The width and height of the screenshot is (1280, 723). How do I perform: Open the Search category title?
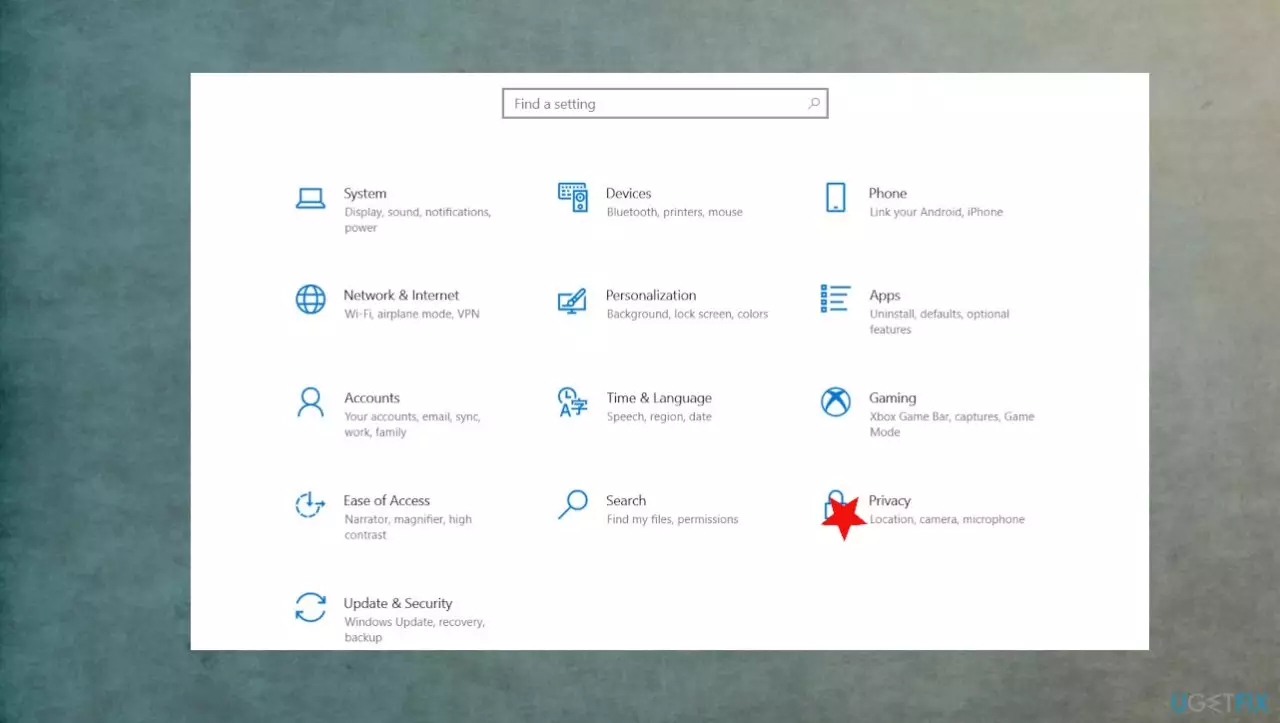tap(626, 501)
